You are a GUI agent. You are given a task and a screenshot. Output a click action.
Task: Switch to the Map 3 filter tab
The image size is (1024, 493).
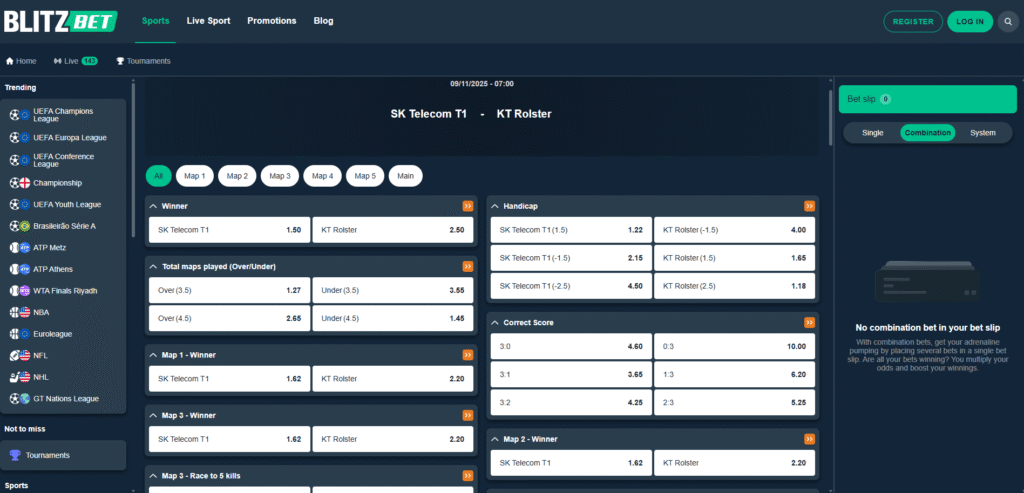280,176
